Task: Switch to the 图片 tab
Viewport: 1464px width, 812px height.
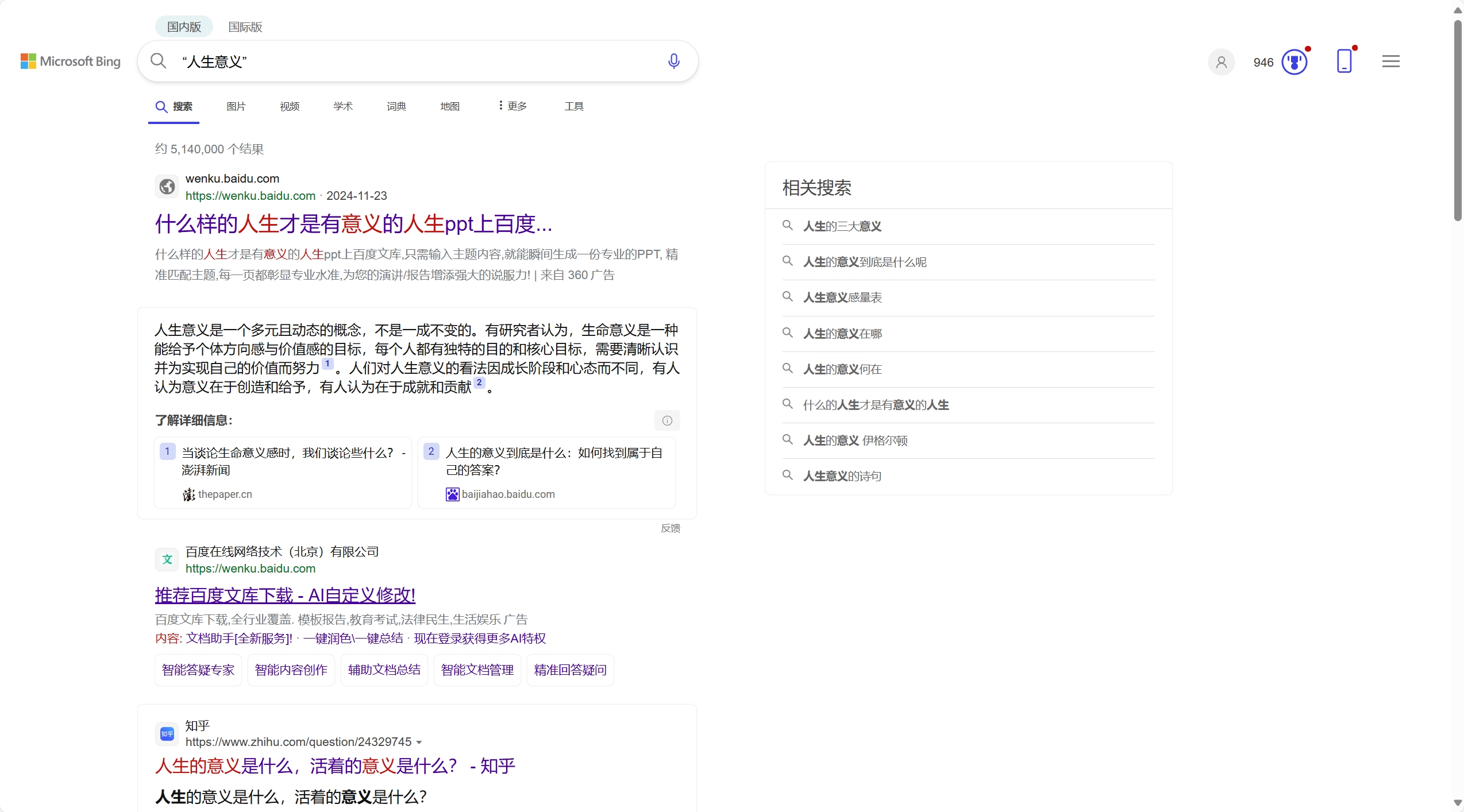Action: (x=236, y=106)
